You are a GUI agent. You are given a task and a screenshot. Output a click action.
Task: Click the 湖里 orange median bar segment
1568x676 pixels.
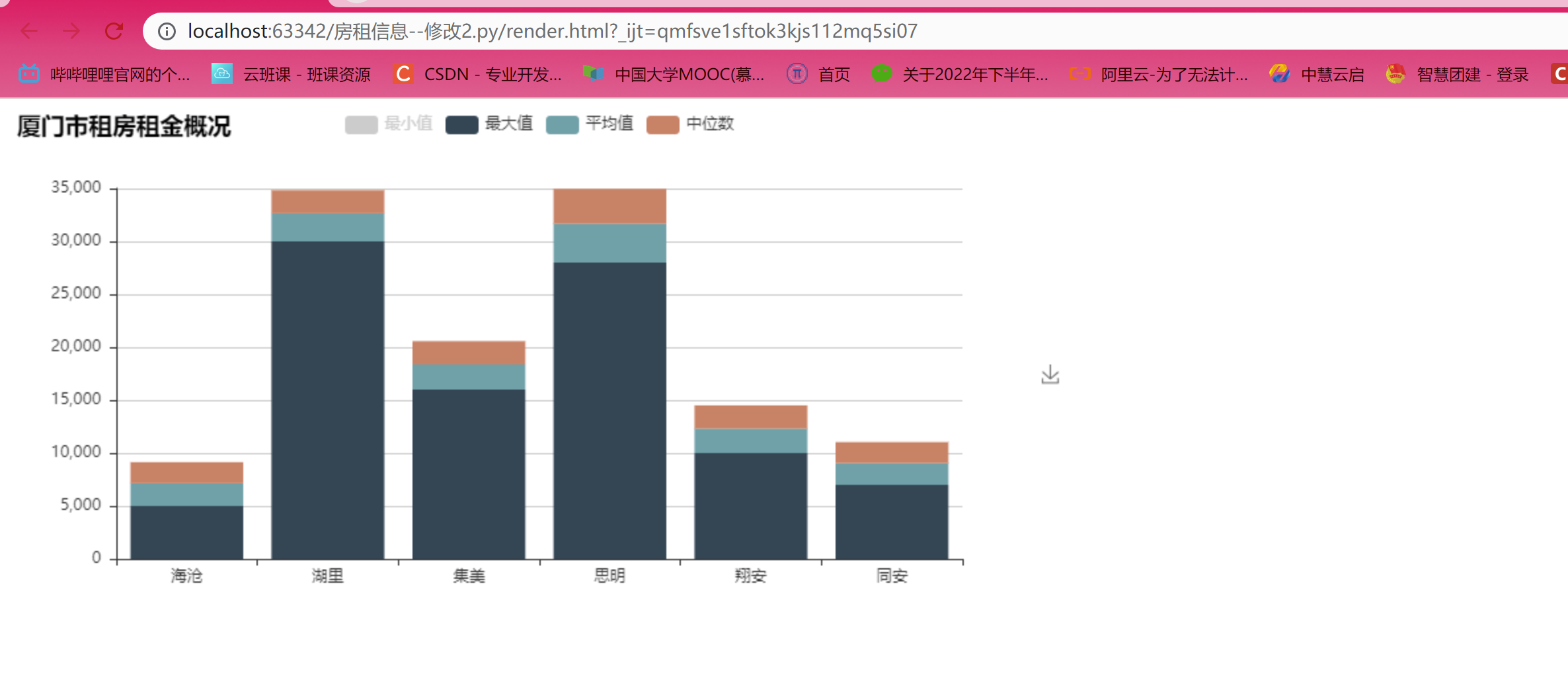coord(328,202)
